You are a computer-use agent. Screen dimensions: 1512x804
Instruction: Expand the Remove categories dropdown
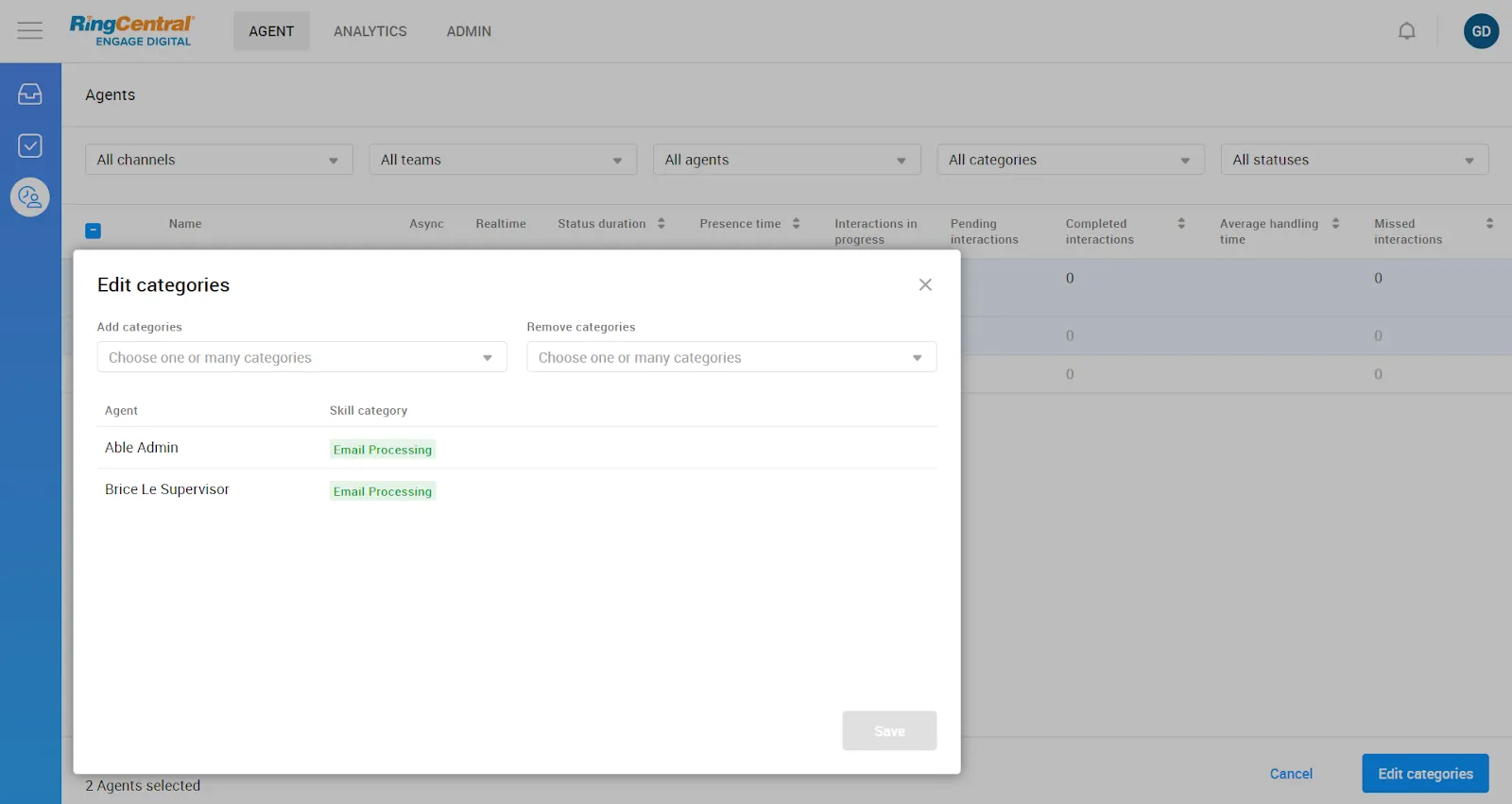[x=730, y=357]
